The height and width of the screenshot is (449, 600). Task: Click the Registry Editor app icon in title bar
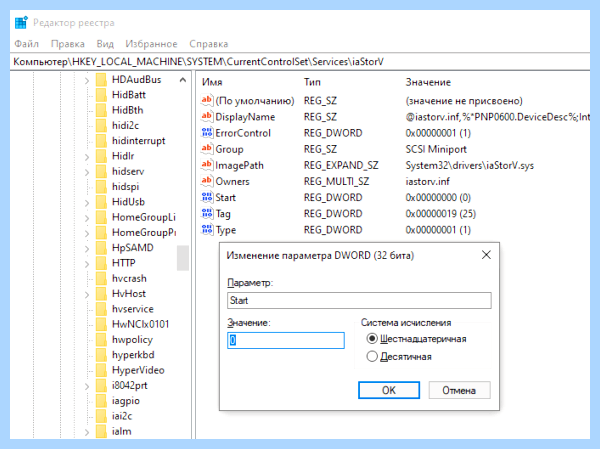coord(21,23)
